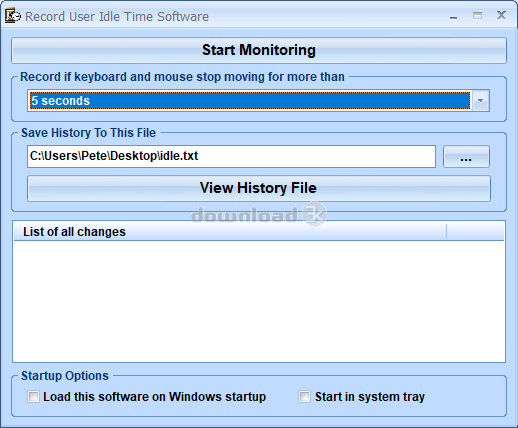Viewport: 518px width, 428px height.
Task: Click the empty second column header
Action: click(475, 231)
